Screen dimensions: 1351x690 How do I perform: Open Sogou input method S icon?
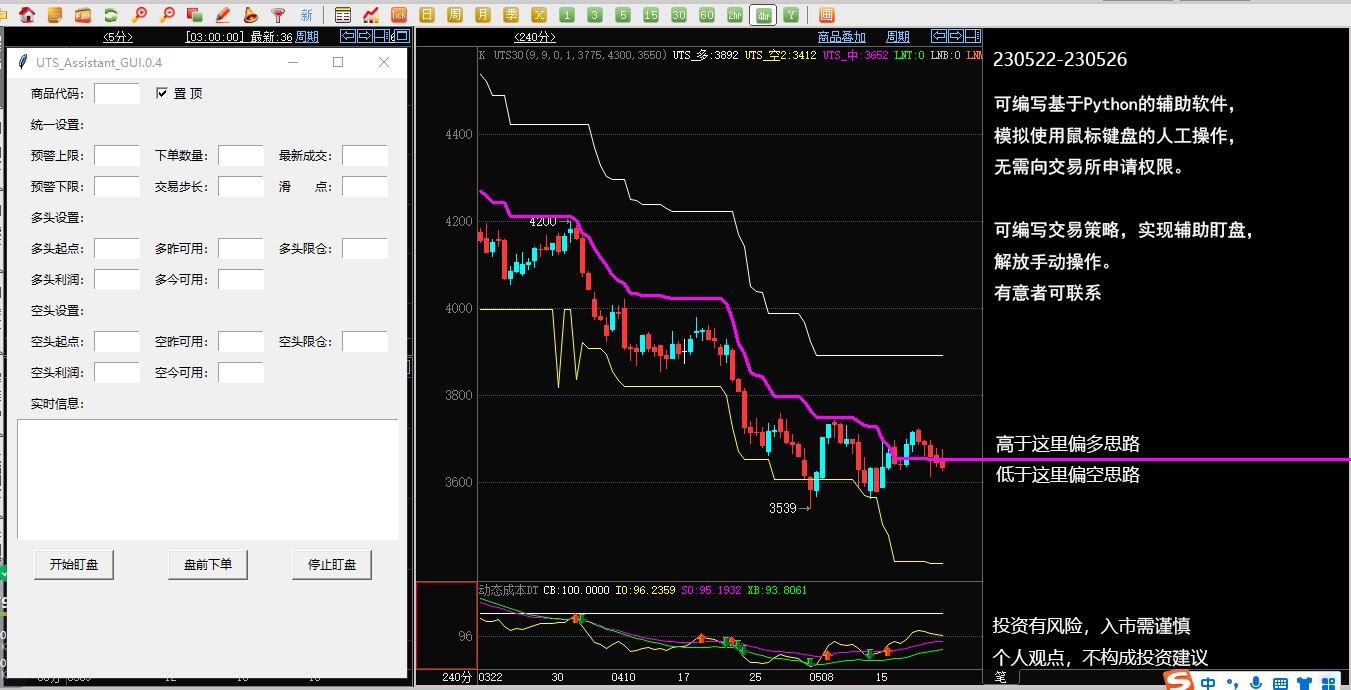point(1181,681)
